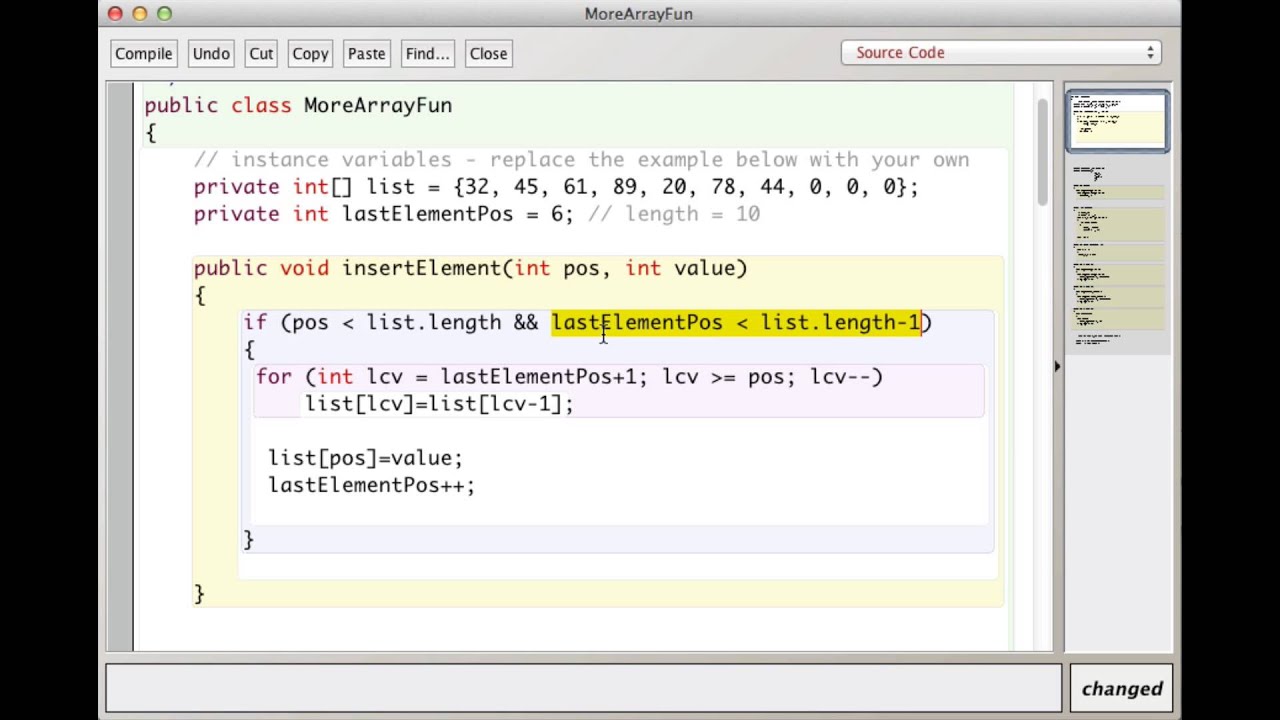
Task: Click the bottom message status area
Action: pyautogui.click(x=584, y=688)
